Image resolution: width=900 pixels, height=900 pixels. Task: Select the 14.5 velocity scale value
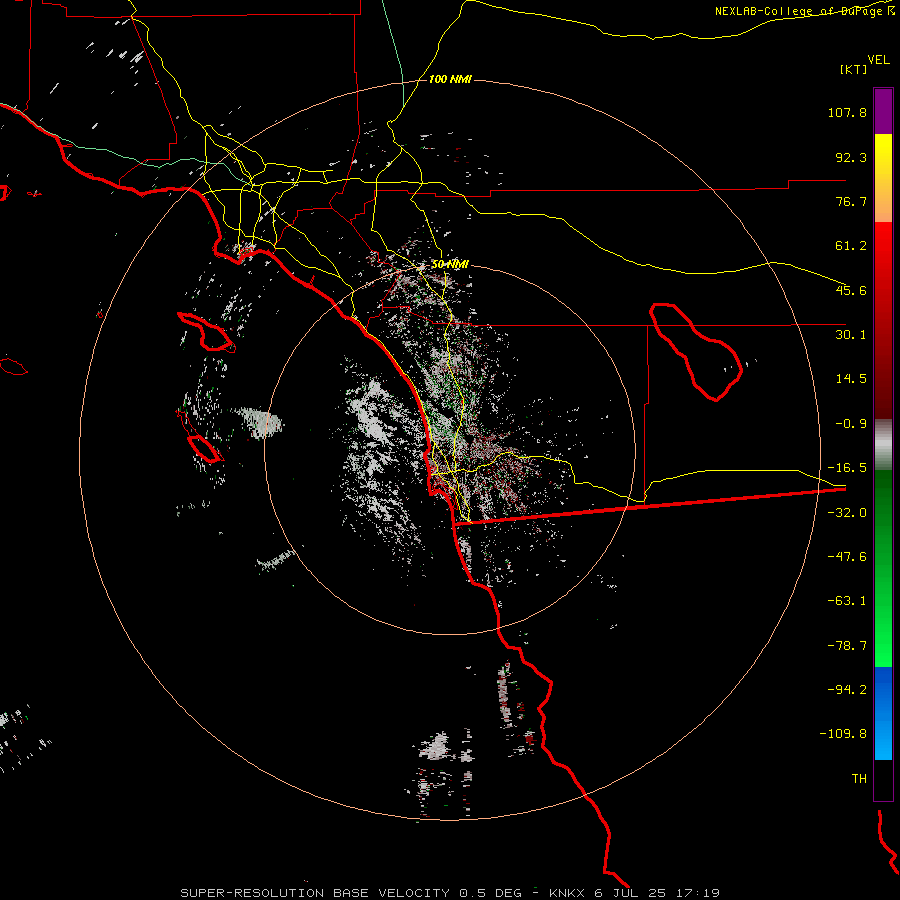tap(851, 379)
